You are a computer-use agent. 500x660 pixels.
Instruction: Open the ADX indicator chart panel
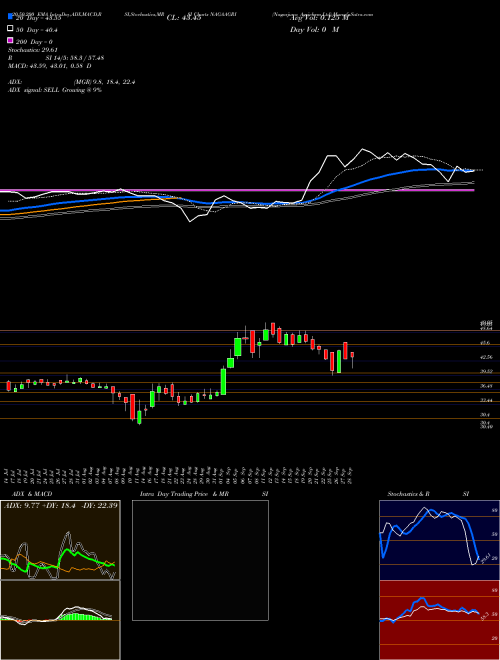tap(60, 540)
